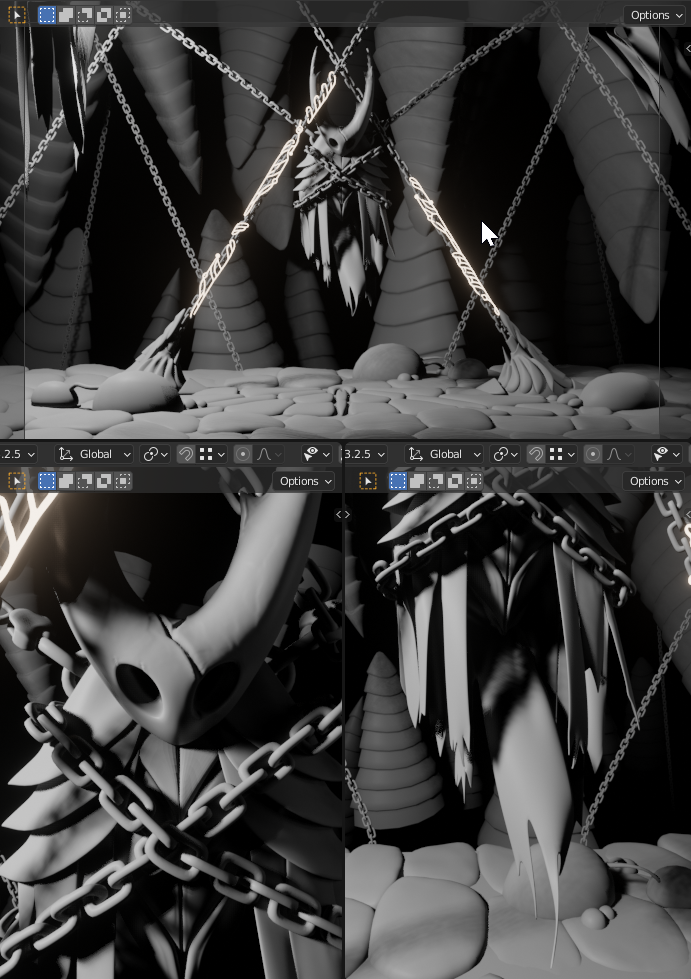The width and height of the screenshot is (691, 979).
Task: Click the tweak select tool icon in the horned mask viewport
Action: tap(17, 481)
